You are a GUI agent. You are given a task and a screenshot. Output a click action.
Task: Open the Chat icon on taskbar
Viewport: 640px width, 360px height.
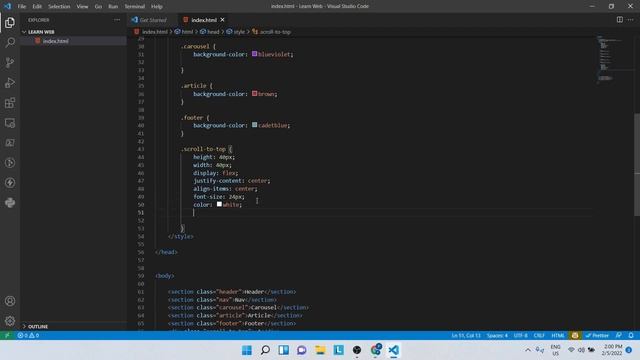point(302,350)
